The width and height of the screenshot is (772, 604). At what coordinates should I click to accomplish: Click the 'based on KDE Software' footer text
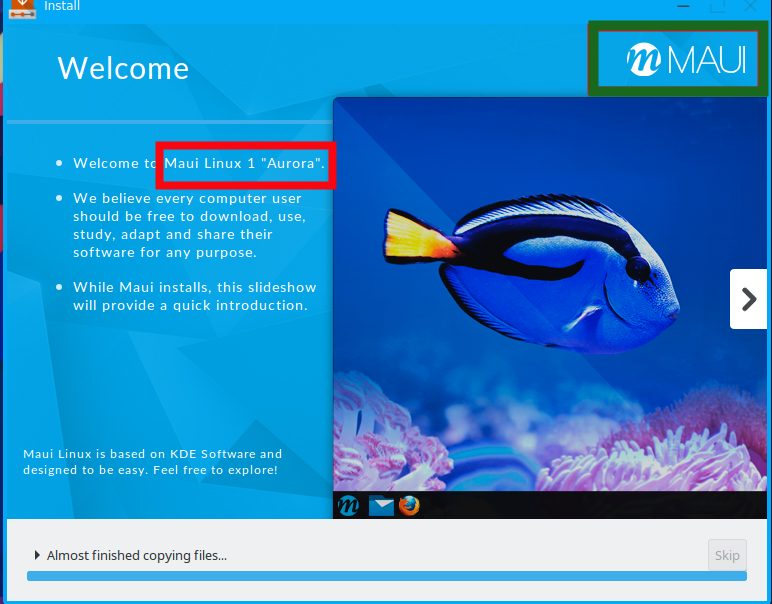coord(153,461)
